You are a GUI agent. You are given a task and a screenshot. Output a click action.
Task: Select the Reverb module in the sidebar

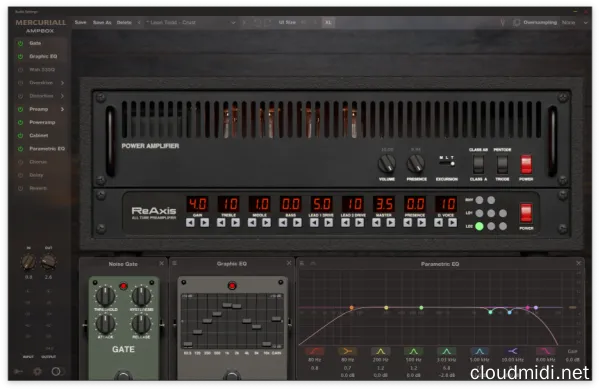pos(38,188)
